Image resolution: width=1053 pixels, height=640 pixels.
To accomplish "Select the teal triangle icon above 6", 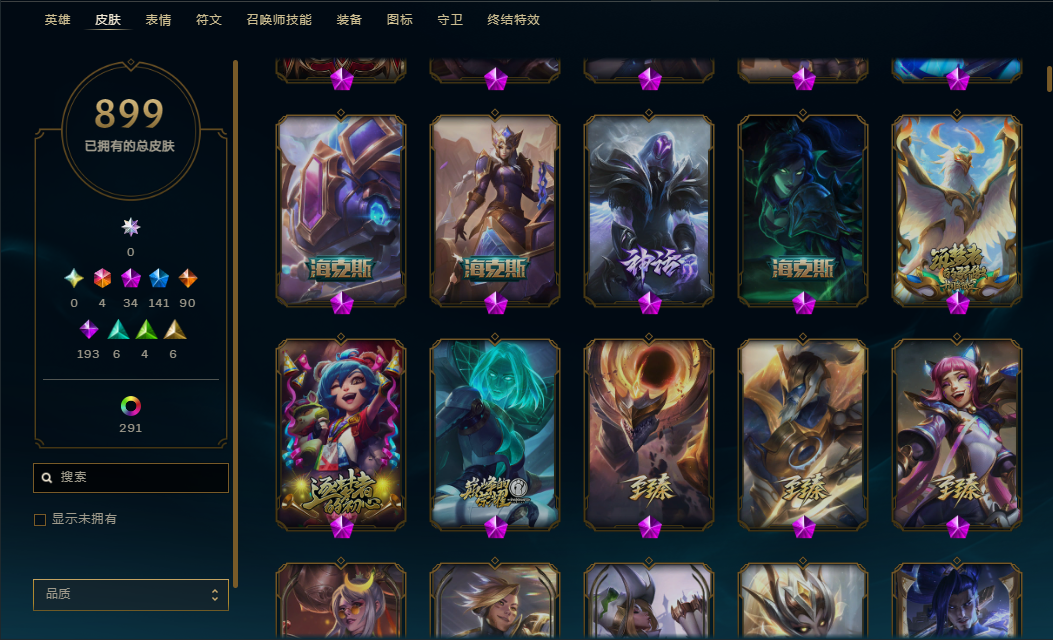I will 118,329.
